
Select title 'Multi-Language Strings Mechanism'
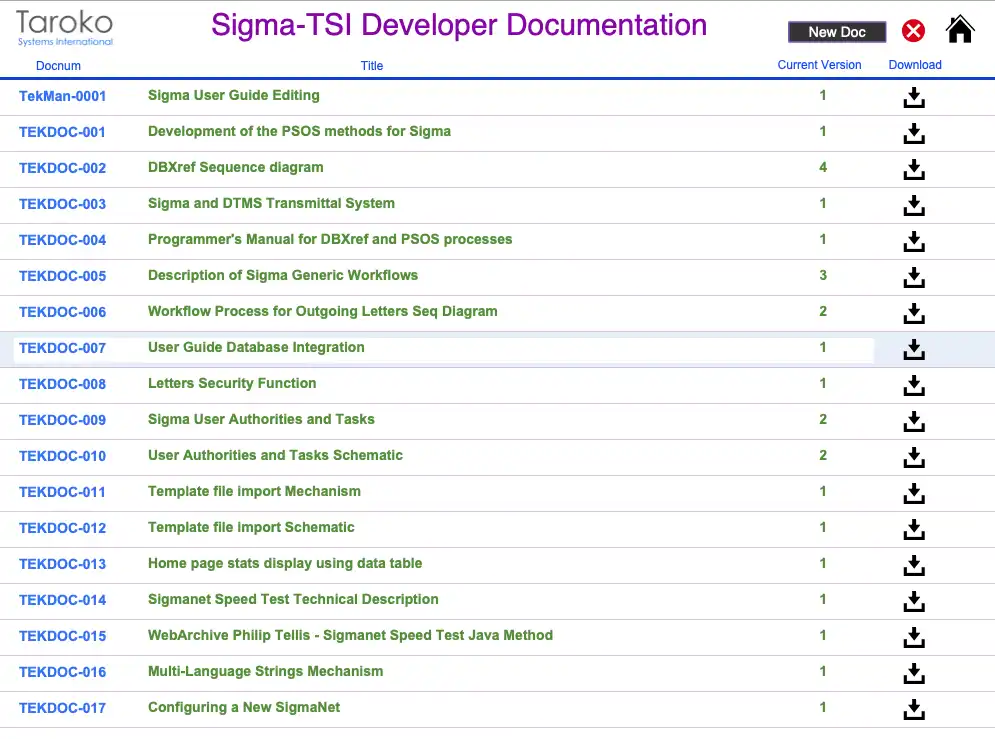(x=265, y=671)
